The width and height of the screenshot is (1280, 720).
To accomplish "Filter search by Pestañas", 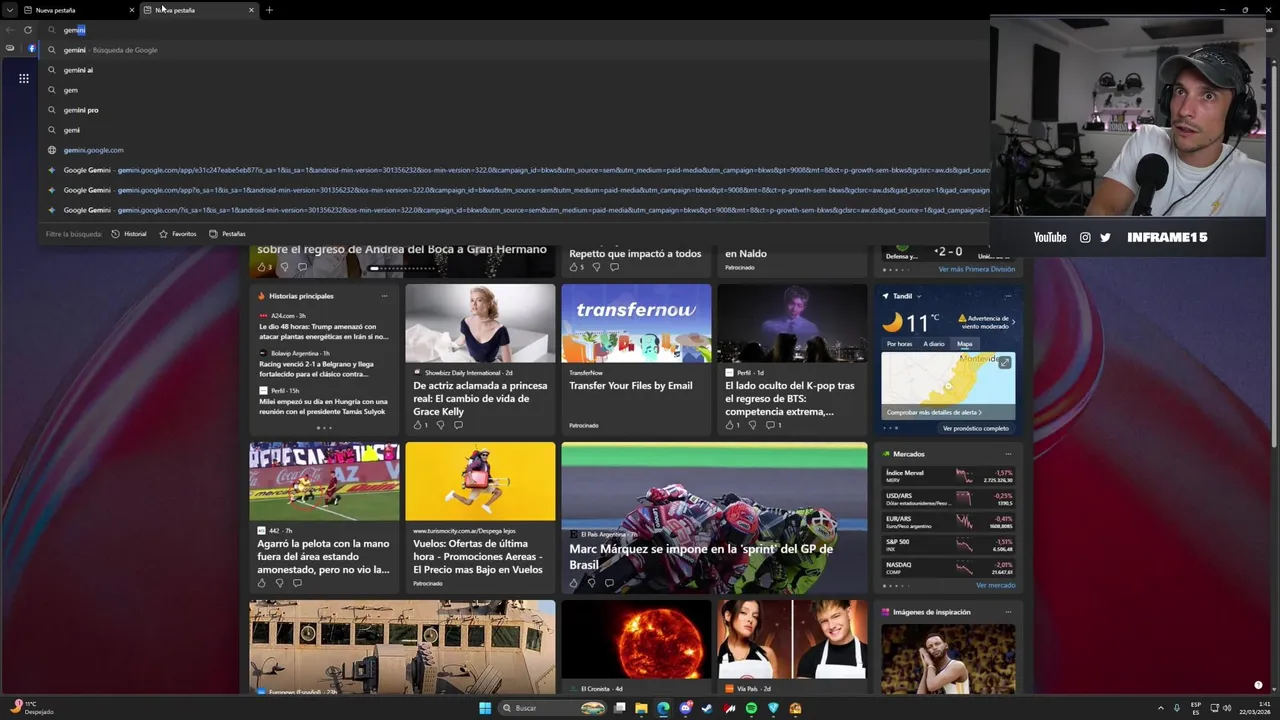I will pyautogui.click(x=227, y=234).
